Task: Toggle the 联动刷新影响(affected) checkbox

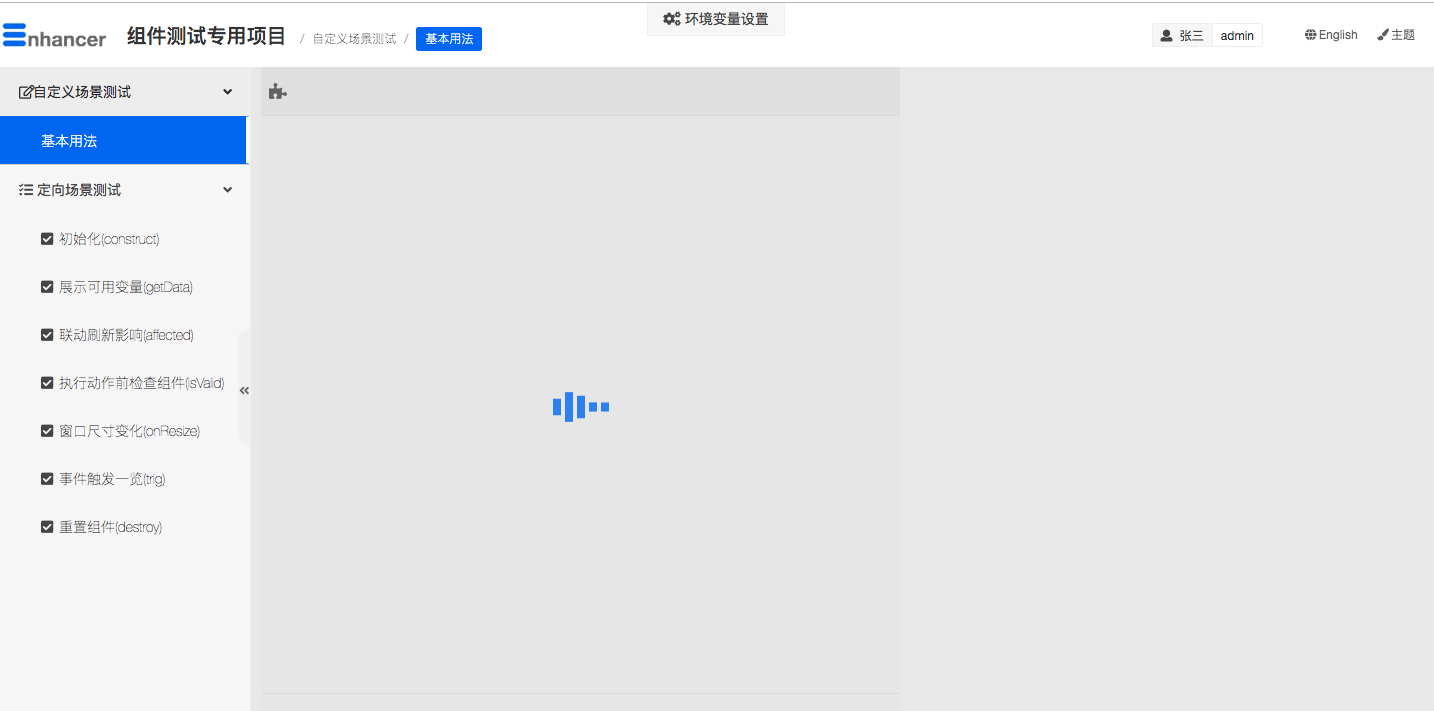Action: coord(47,335)
